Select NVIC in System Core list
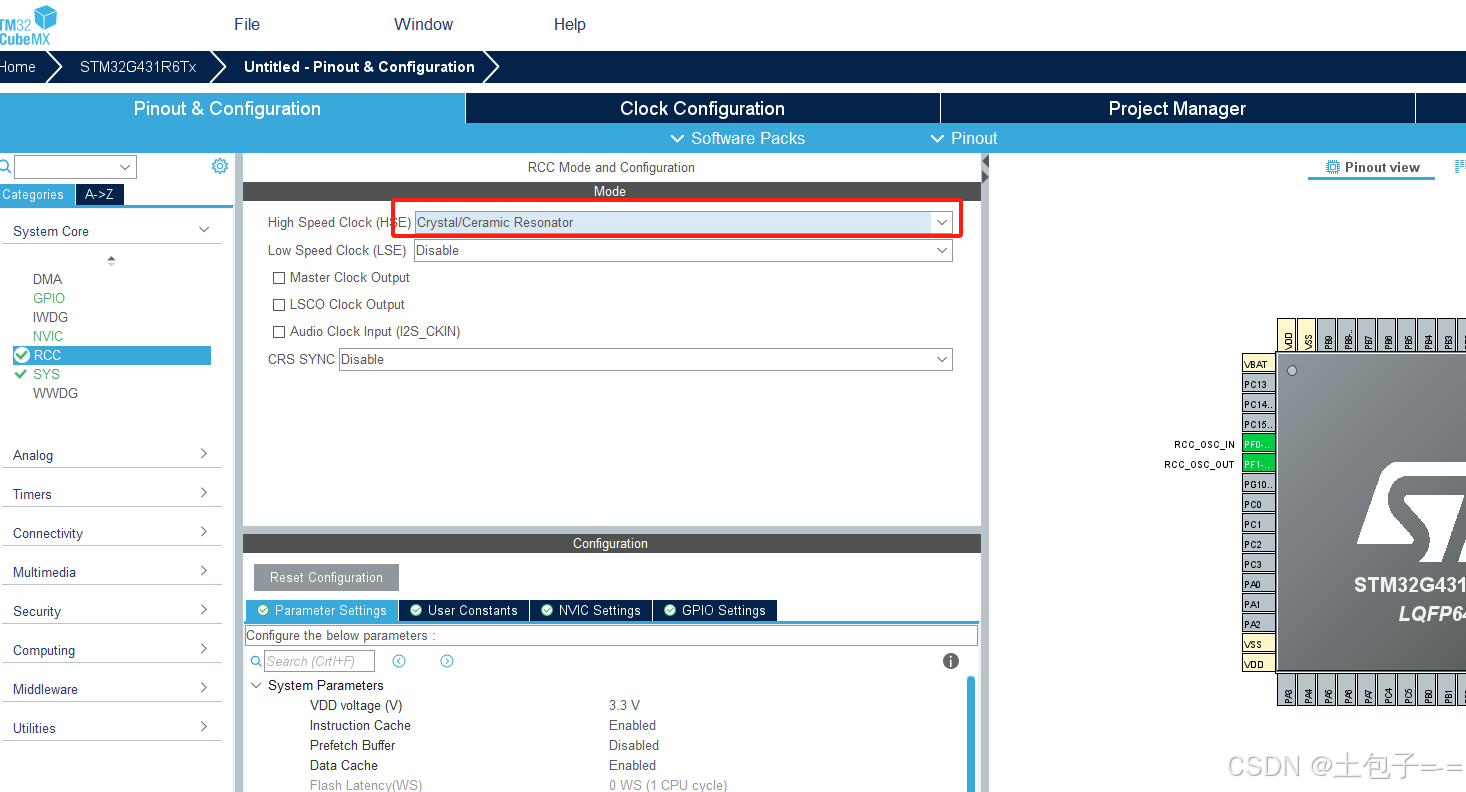The image size is (1466, 792). tap(48, 336)
